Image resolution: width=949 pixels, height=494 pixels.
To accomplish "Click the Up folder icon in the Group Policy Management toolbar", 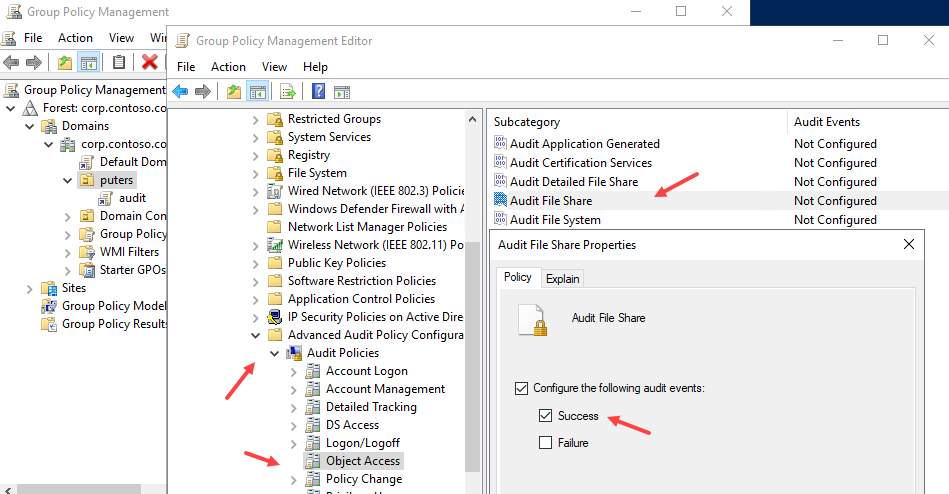I will point(65,62).
